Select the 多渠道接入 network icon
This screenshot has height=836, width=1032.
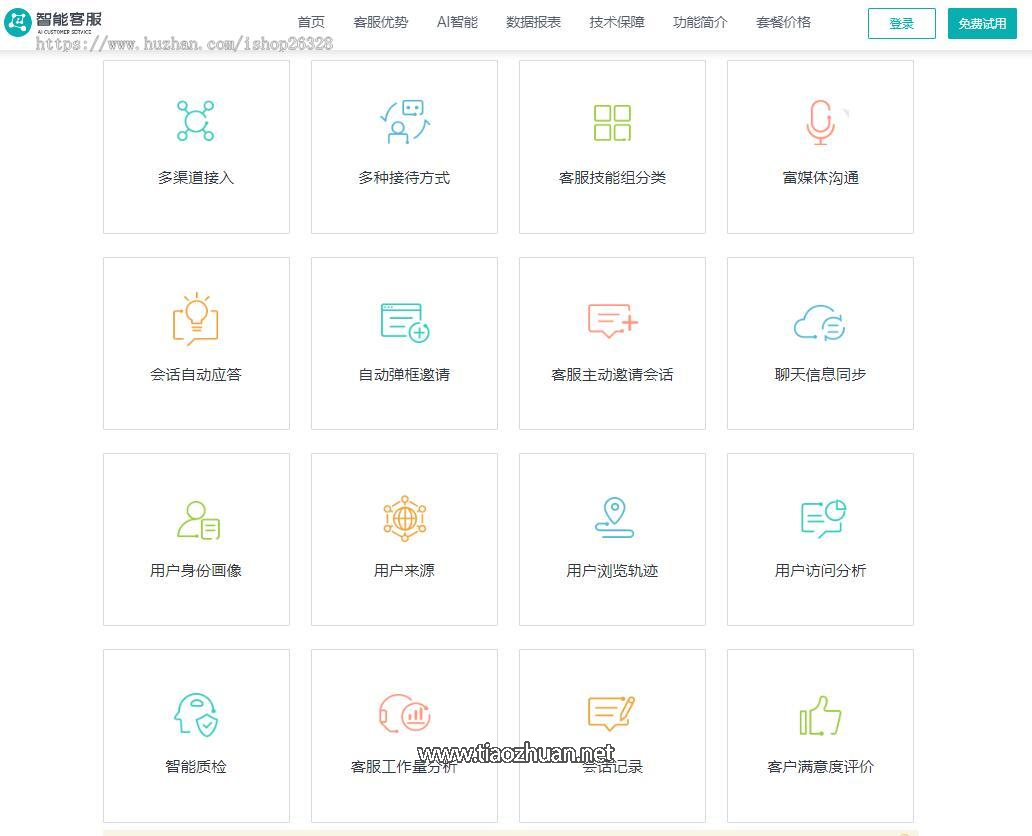point(196,120)
